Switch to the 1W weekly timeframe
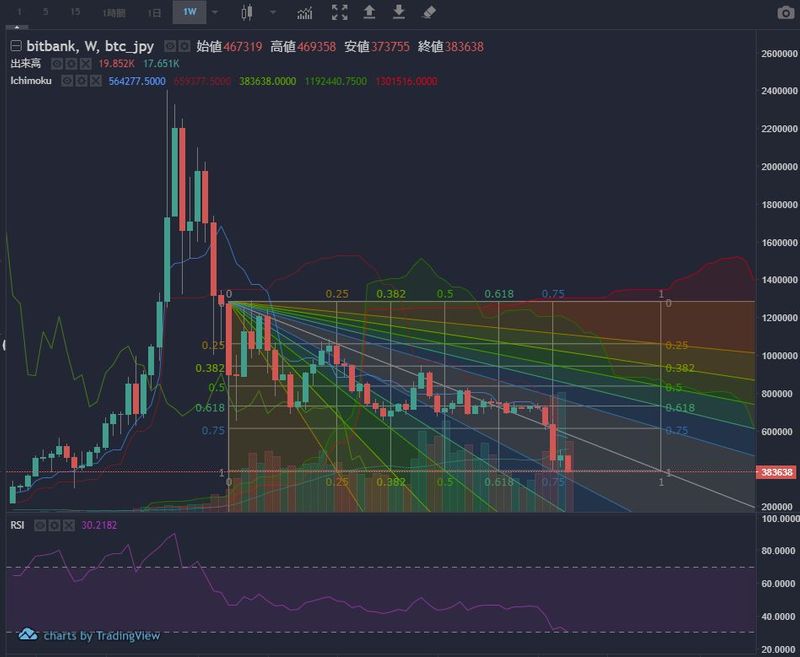 click(x=188, y=13)
